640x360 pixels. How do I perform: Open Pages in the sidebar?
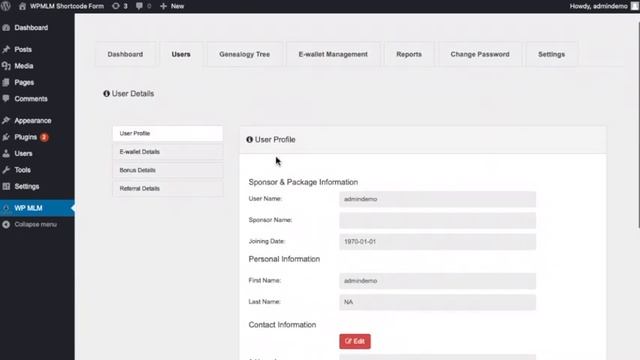click(x=24, y=82)
